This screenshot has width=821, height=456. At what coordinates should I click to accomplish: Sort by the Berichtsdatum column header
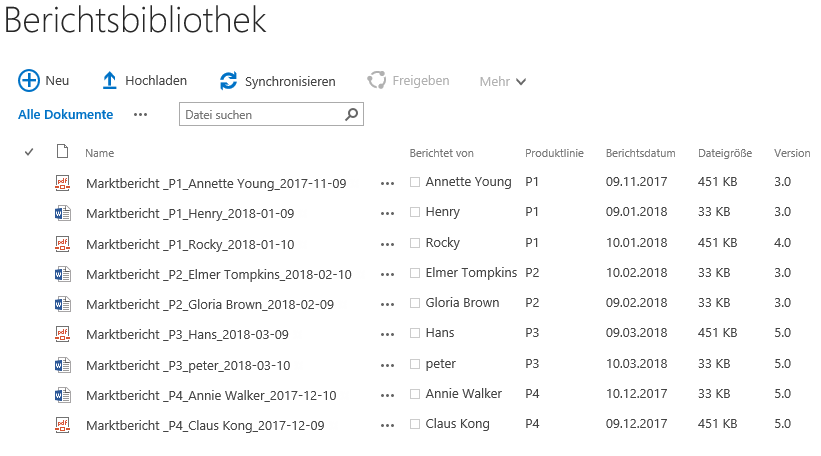click(640, 153)
